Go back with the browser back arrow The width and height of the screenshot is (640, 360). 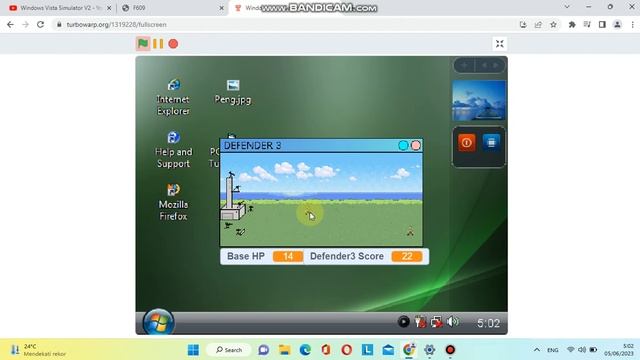pyautogui.click(x=10, y=24)
